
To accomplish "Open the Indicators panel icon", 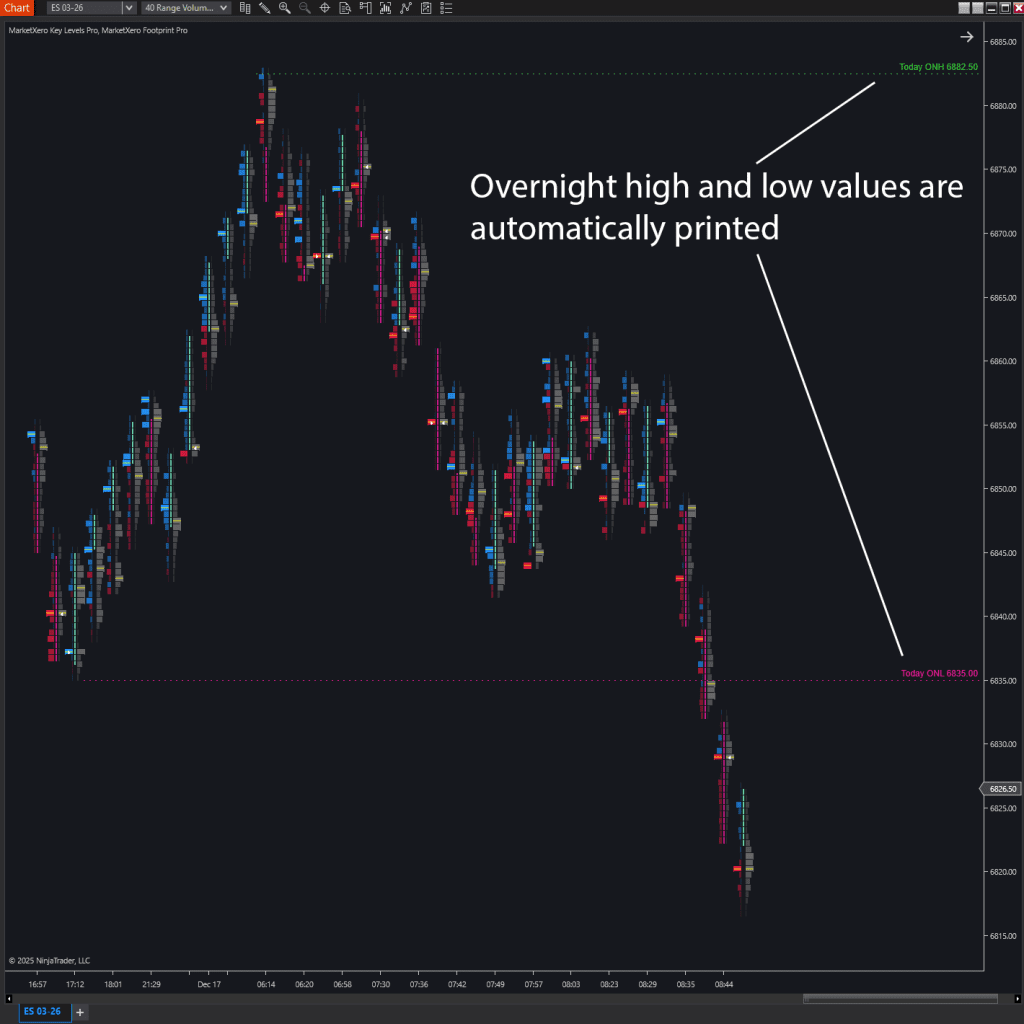I will pos(385,8).
